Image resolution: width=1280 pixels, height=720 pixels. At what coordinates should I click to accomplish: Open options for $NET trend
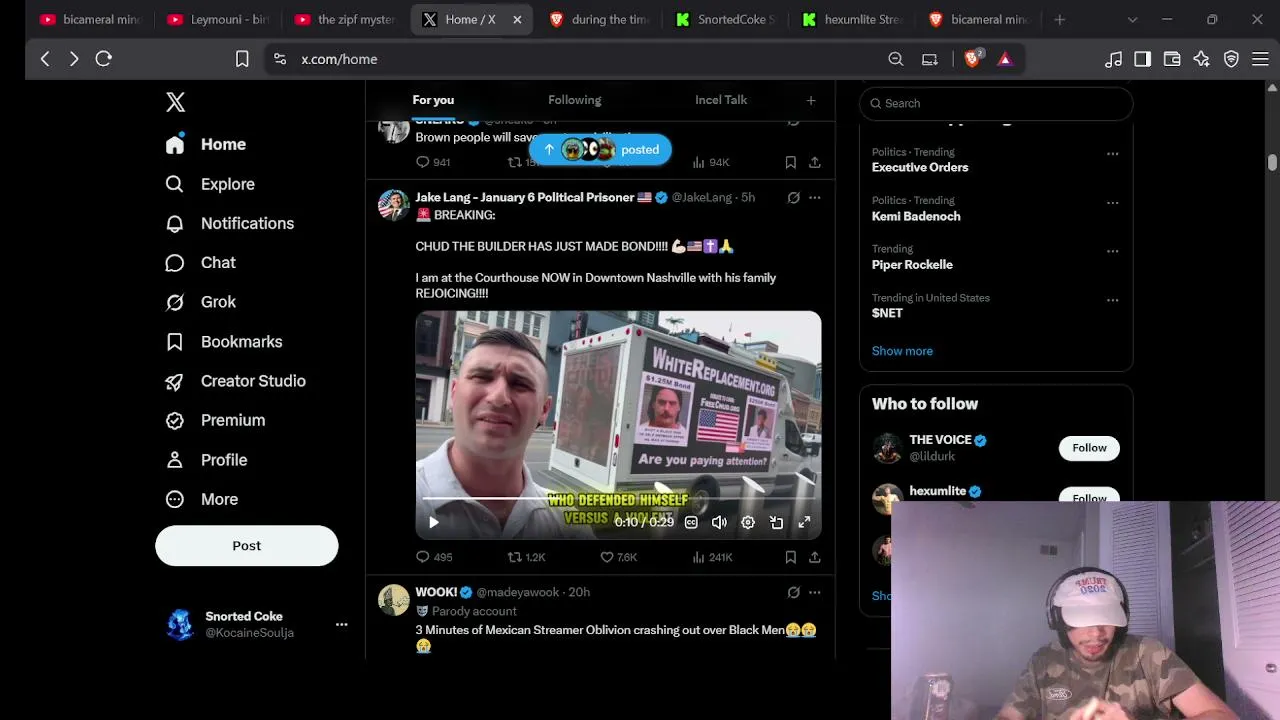(x=1112, y=300)
